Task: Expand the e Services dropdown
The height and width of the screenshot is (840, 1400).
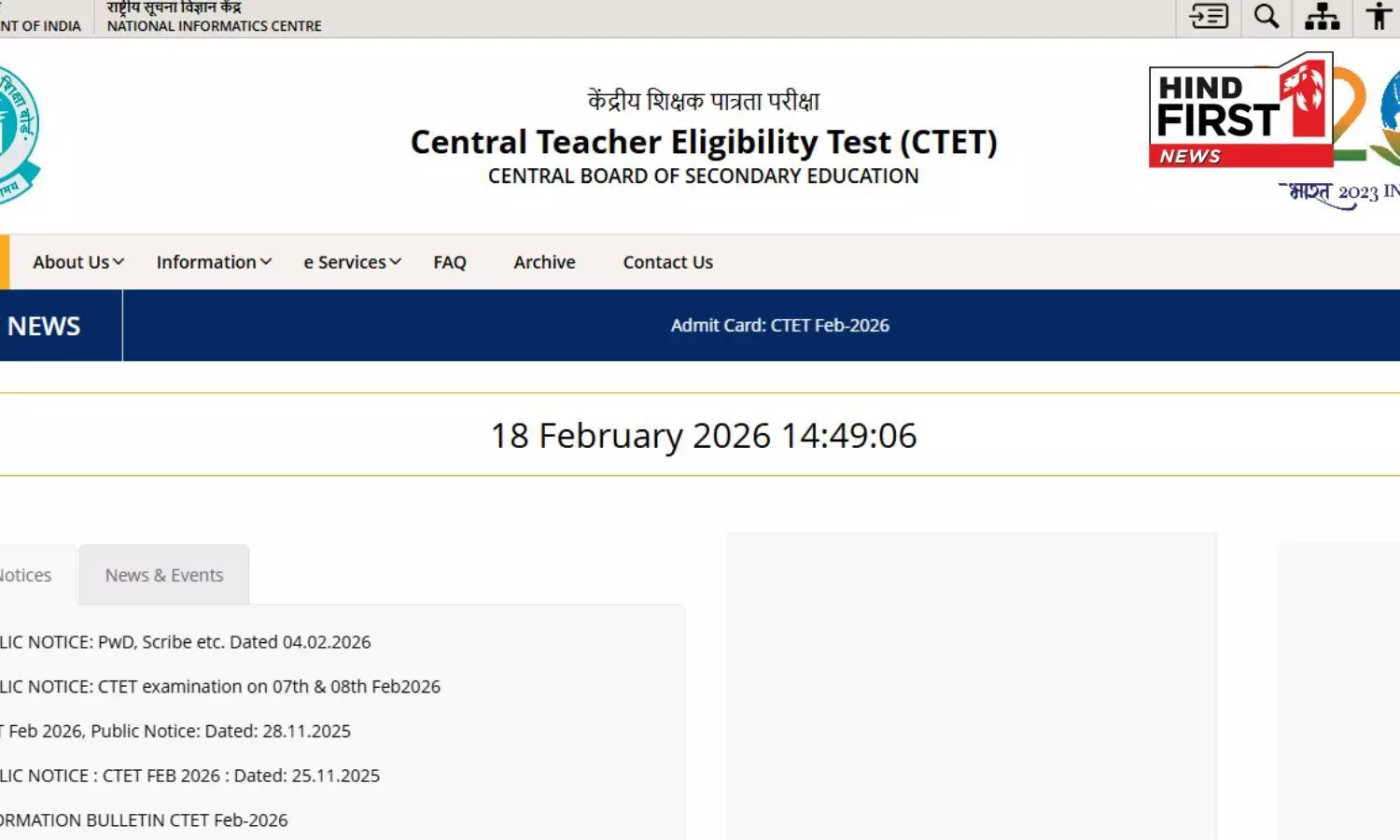Action: click(351, 262)
